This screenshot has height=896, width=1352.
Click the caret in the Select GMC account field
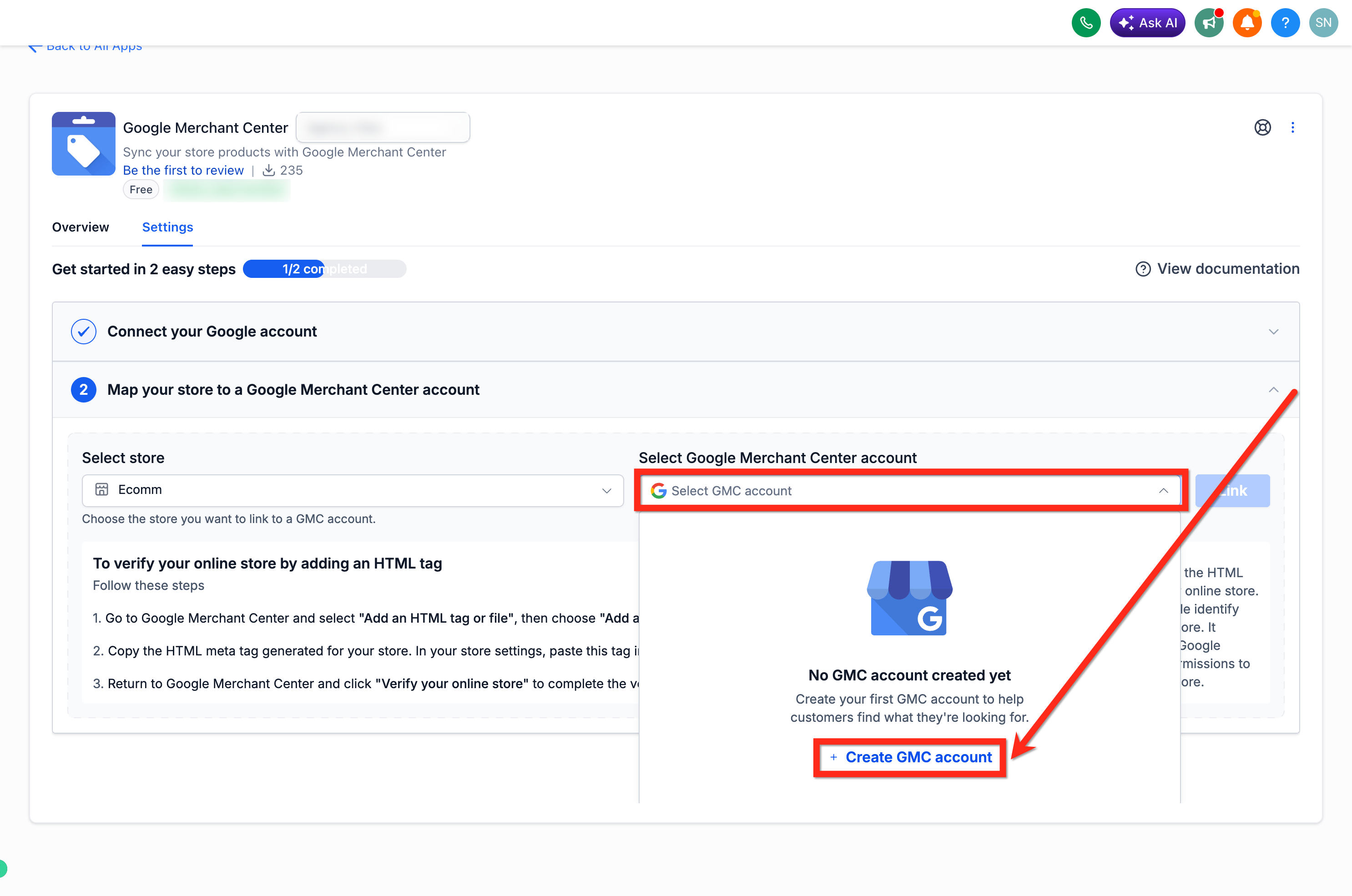click(x=1163, y=491)
